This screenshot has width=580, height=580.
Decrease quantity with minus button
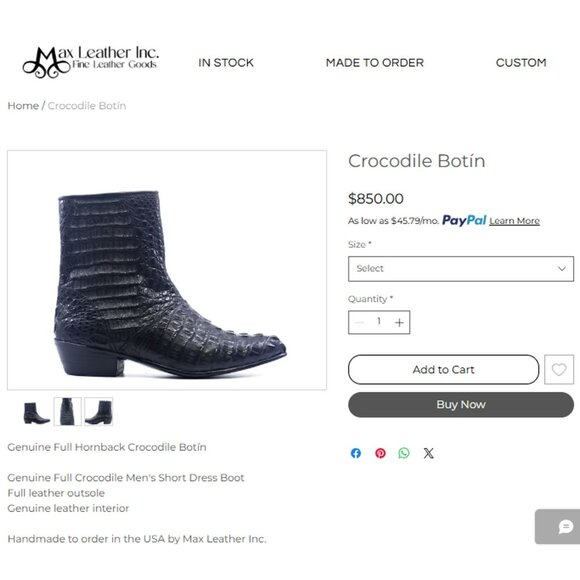(359, 323)
